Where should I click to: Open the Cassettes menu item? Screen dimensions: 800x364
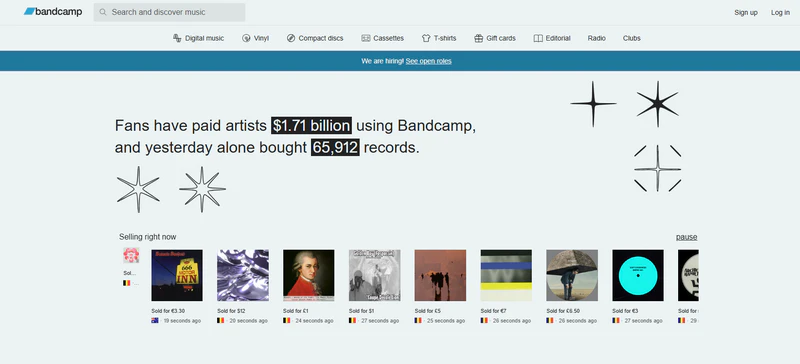point(383,38)
